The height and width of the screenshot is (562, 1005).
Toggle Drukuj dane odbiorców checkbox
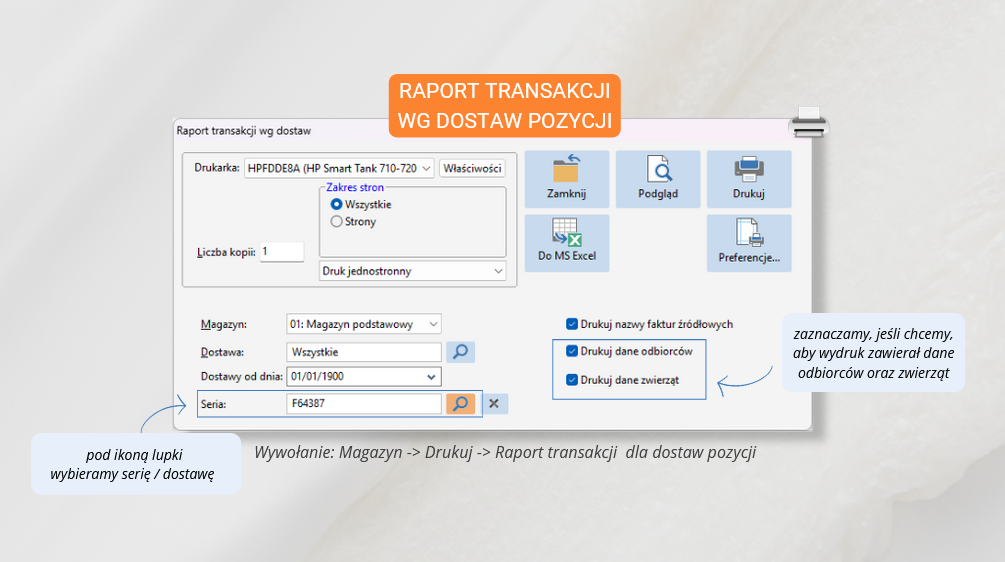tap(572, 351)
